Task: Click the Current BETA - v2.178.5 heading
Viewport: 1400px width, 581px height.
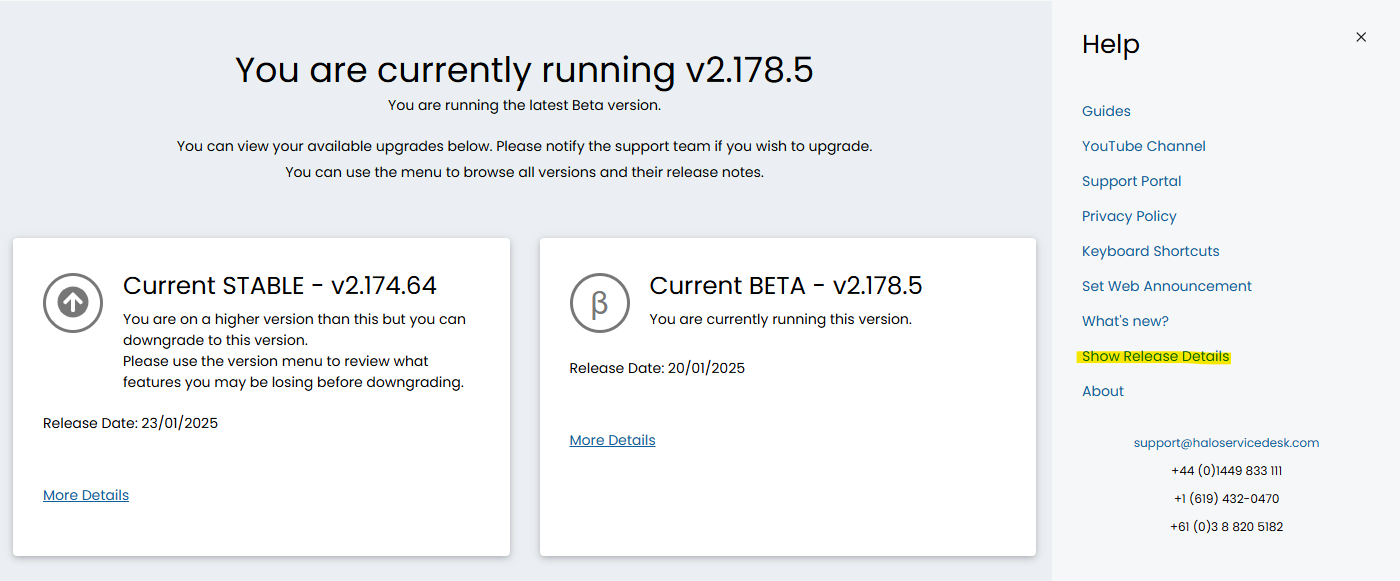Action: (786, 286)
